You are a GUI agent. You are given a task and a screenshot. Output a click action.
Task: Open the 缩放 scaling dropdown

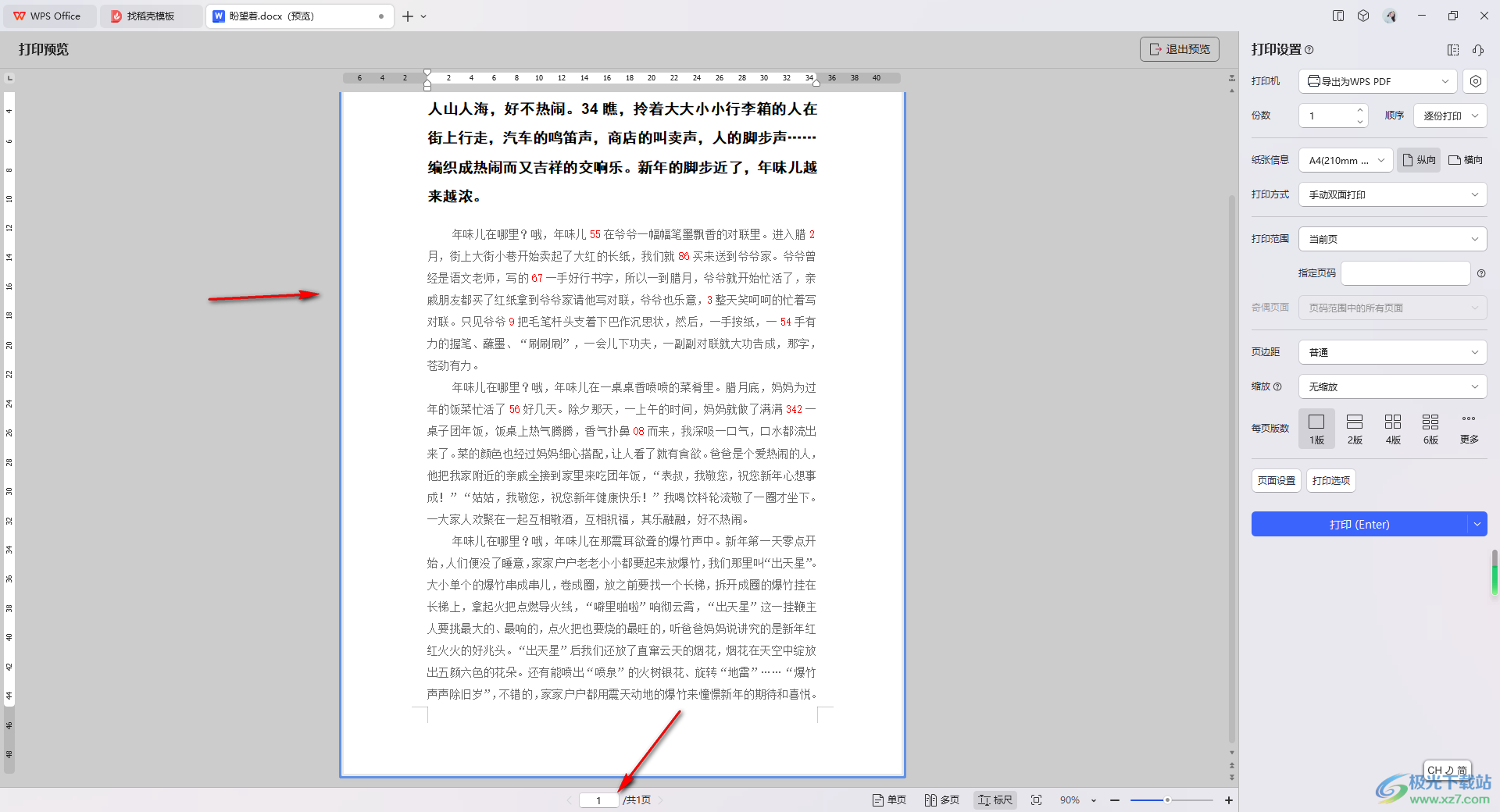click(1393, 386)
